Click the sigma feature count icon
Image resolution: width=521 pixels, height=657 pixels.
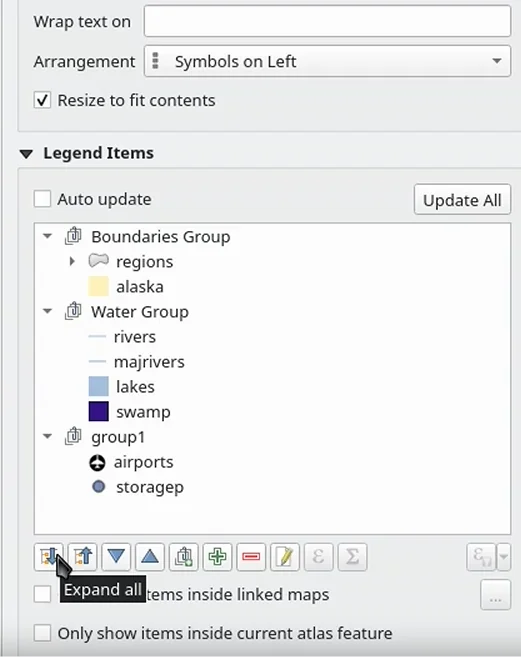(x=353, y=557)
